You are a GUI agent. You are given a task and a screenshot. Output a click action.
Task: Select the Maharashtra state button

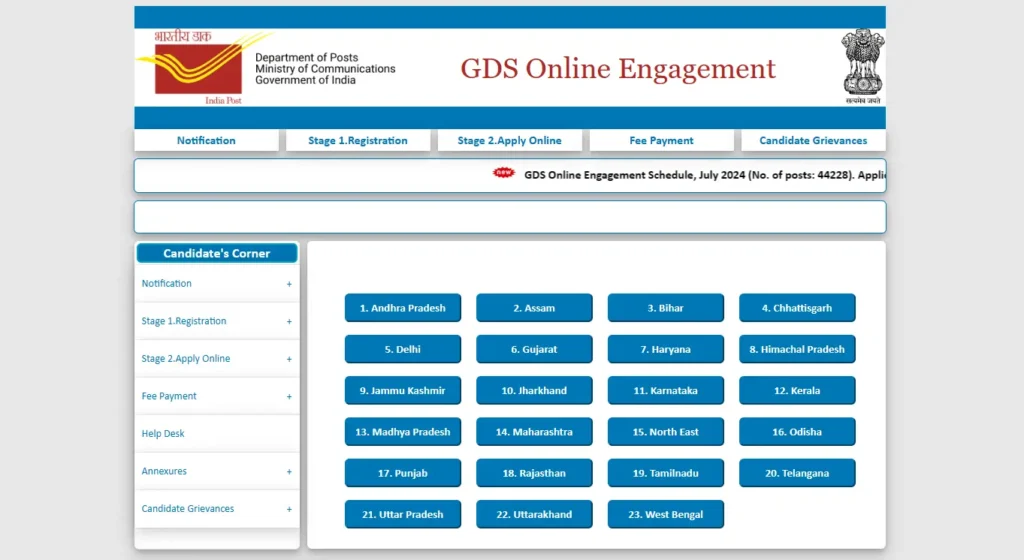534,432
